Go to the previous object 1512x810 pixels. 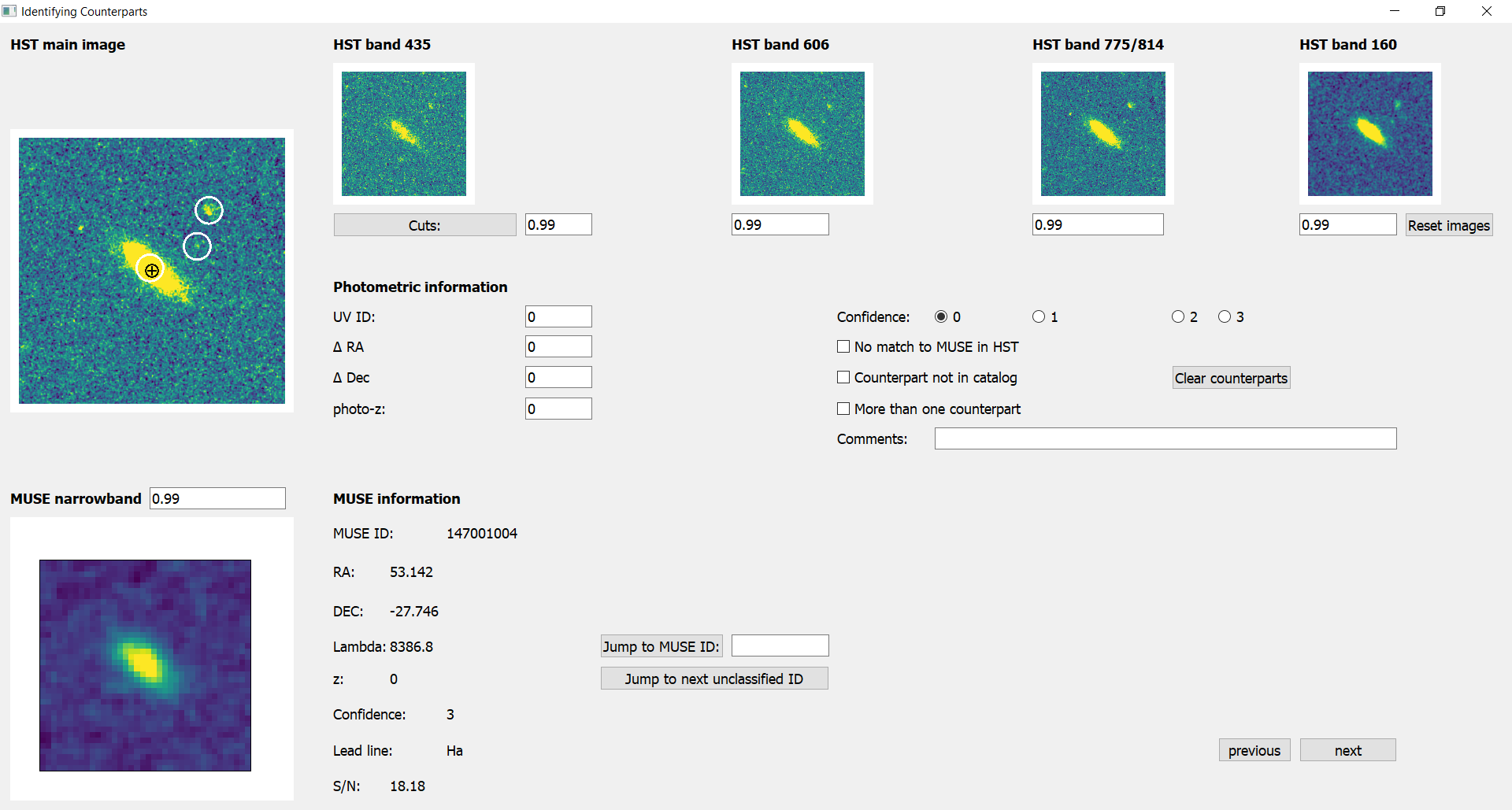1254,750
